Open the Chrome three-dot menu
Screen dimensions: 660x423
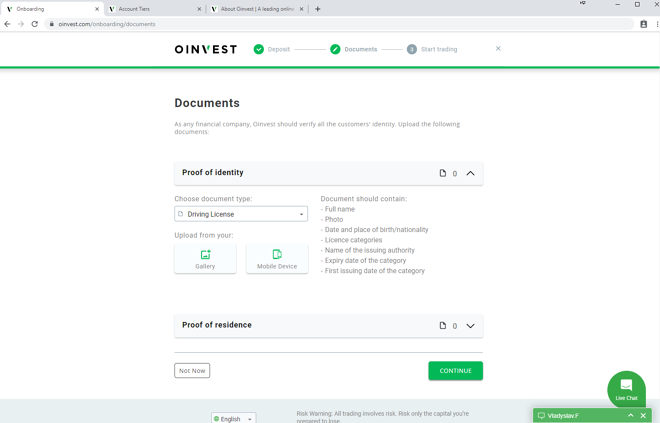click(x=657, y=24)
